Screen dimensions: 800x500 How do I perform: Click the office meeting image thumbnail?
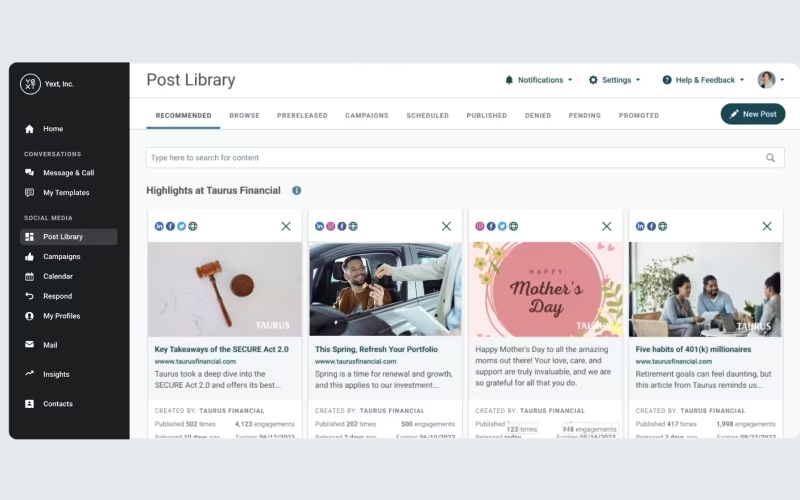(x=705, y=290)
